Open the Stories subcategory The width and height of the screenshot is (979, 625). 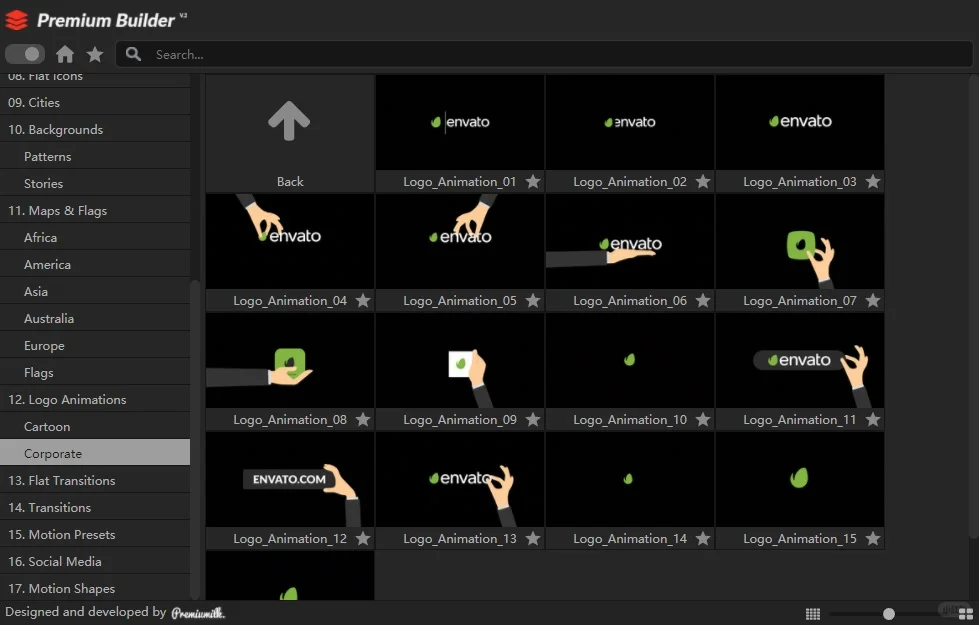coord(95,183)
